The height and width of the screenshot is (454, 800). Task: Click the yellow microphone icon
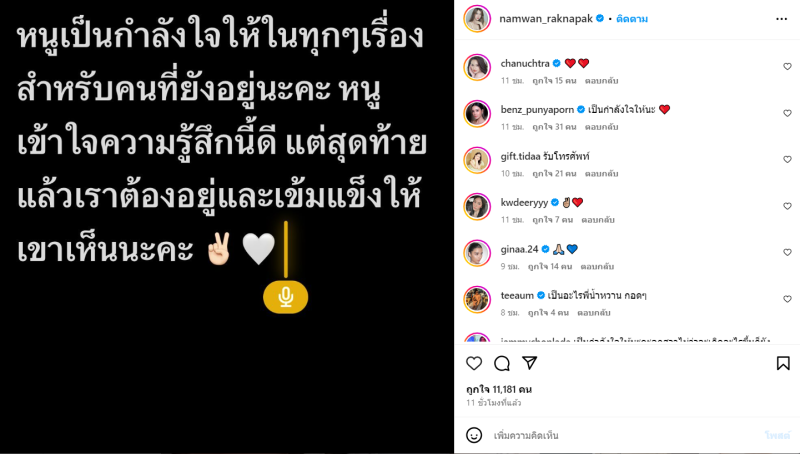click(286, 297)
